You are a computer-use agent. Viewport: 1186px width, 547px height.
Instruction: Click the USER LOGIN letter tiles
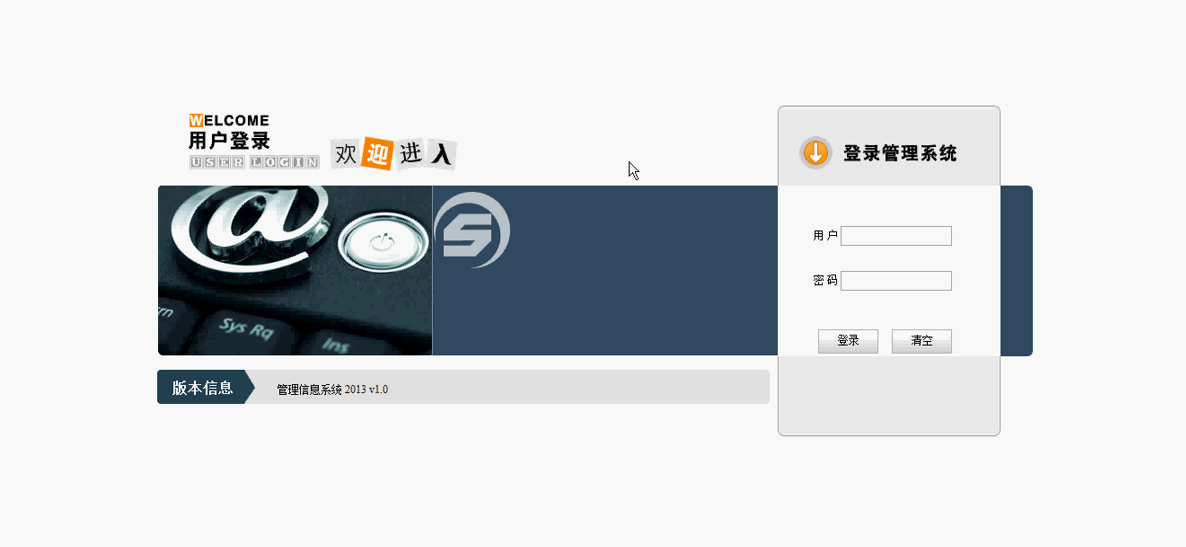254,162
